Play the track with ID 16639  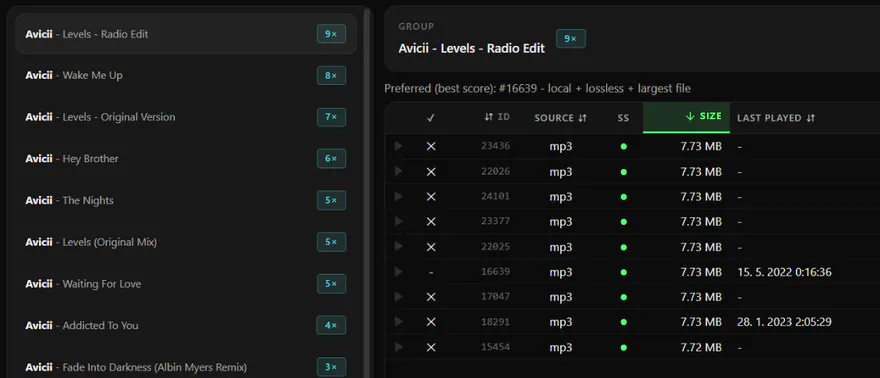point(398,271)
